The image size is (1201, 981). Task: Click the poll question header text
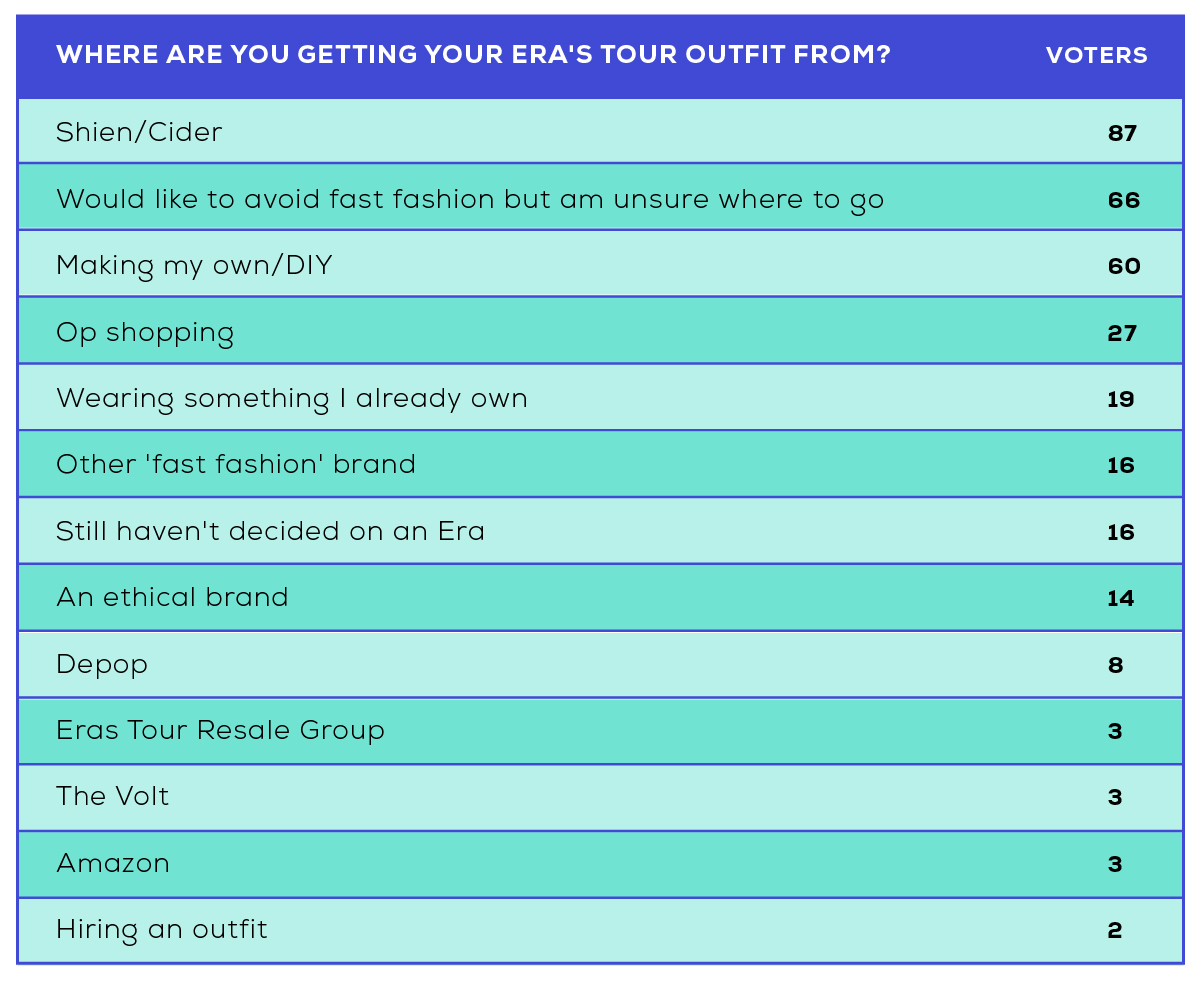[473, 55]
